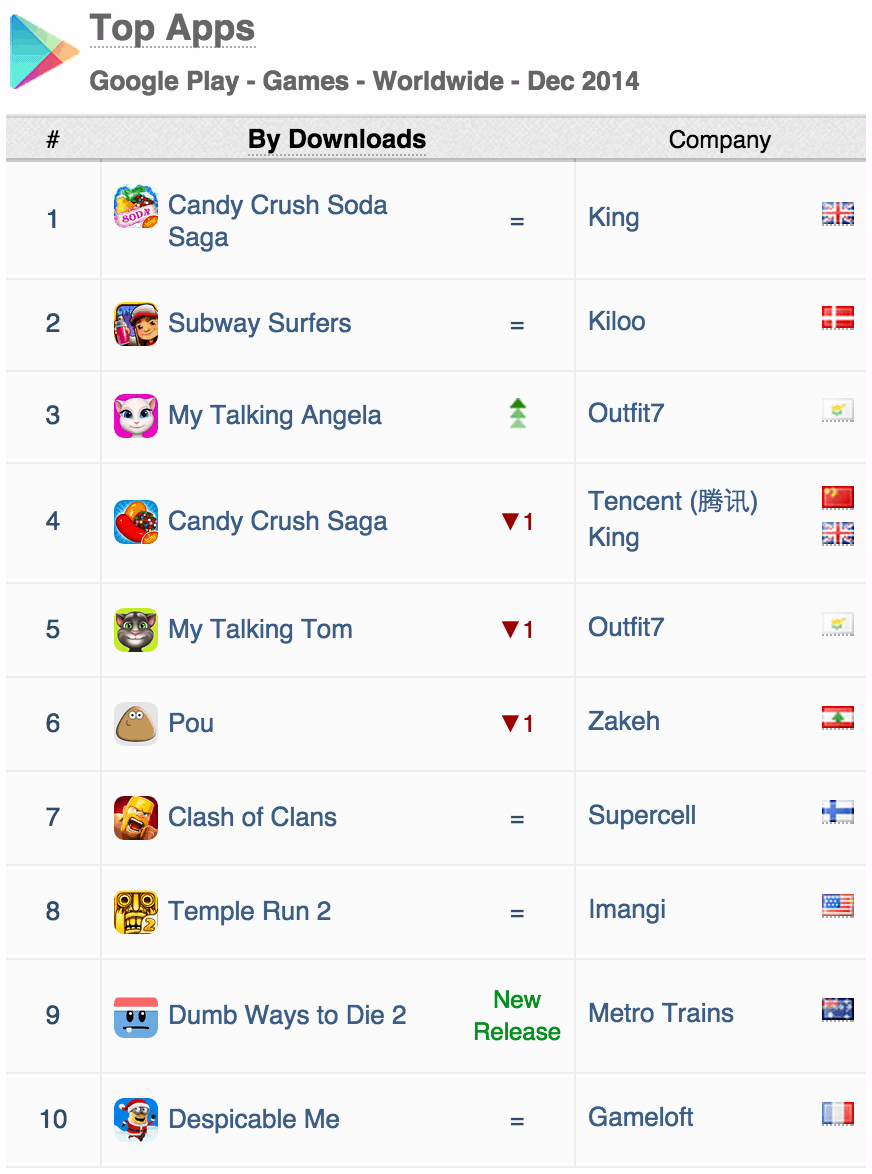Viewport: 872px width, 1174px height.
Task: Click the Metro Trains company link
Action: pyautogui.click(x=661, y=1014)
